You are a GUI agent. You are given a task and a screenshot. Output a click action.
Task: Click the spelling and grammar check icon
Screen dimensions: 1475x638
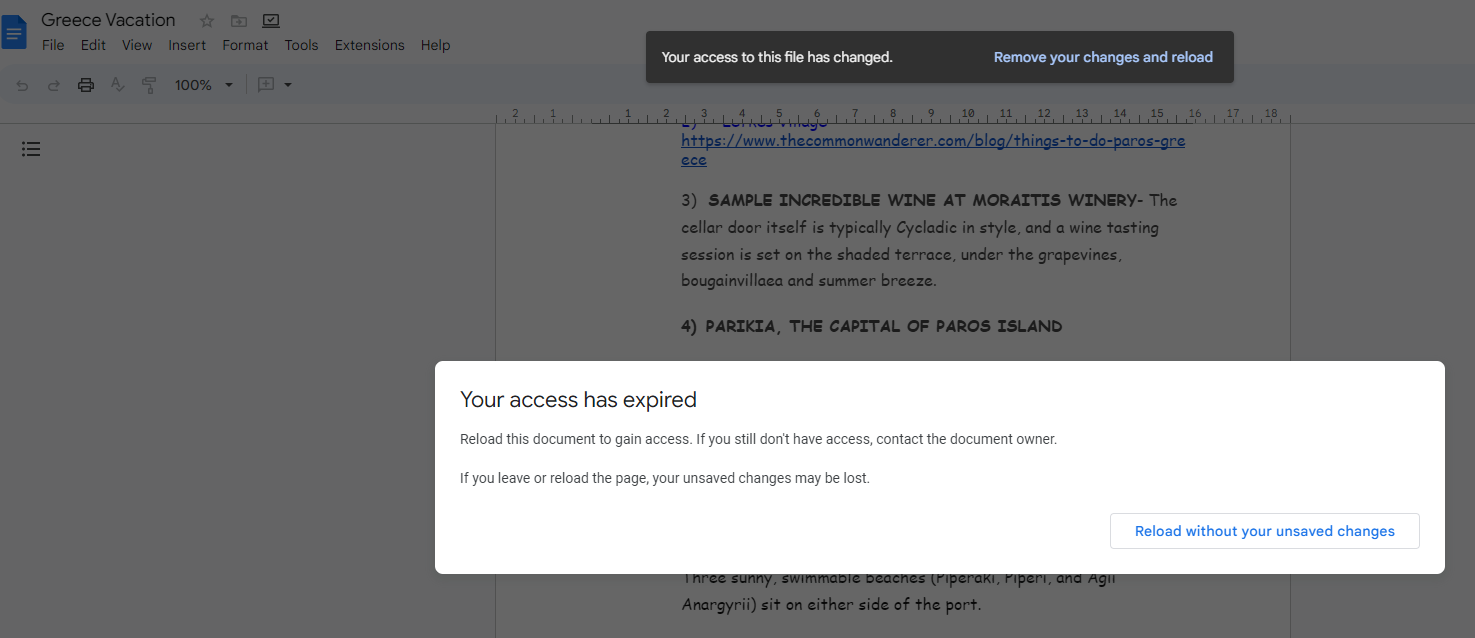tap(117, 85)
